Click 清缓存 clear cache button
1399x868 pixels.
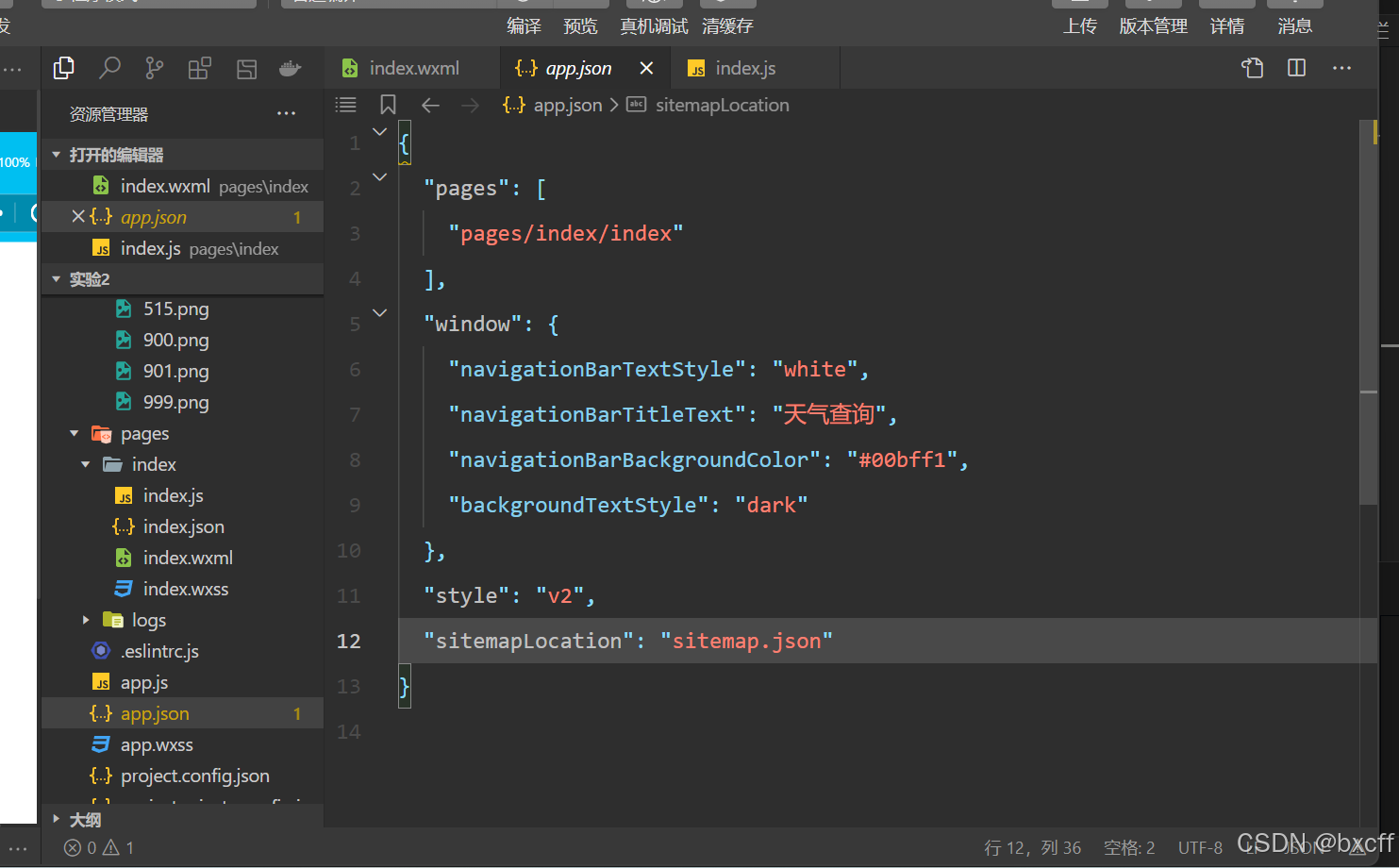click(x=727, y=26)
